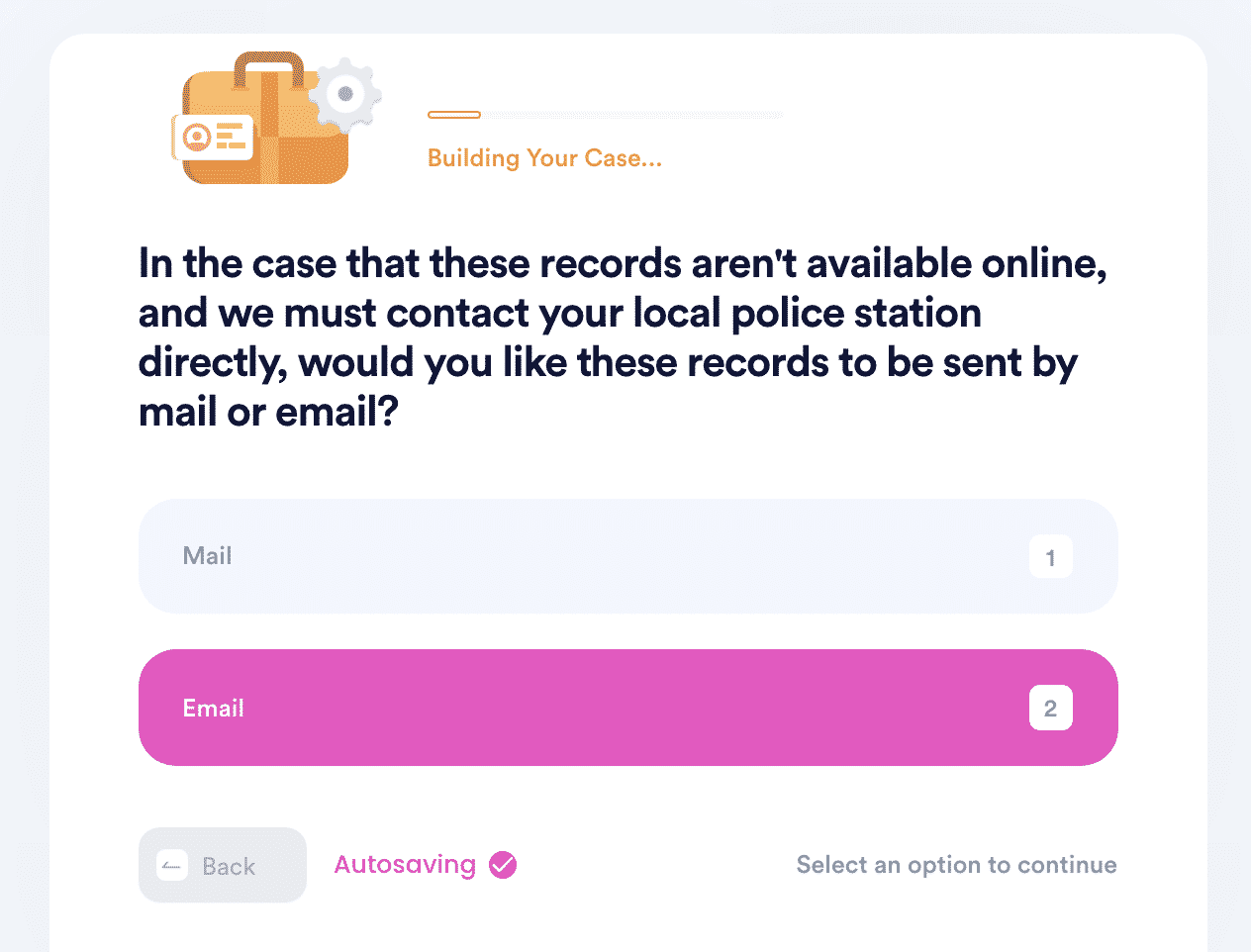This screenshot has height=952, width=1251.
Task: Choose the highlighted Email option
Action: click(x=627, y=708)
